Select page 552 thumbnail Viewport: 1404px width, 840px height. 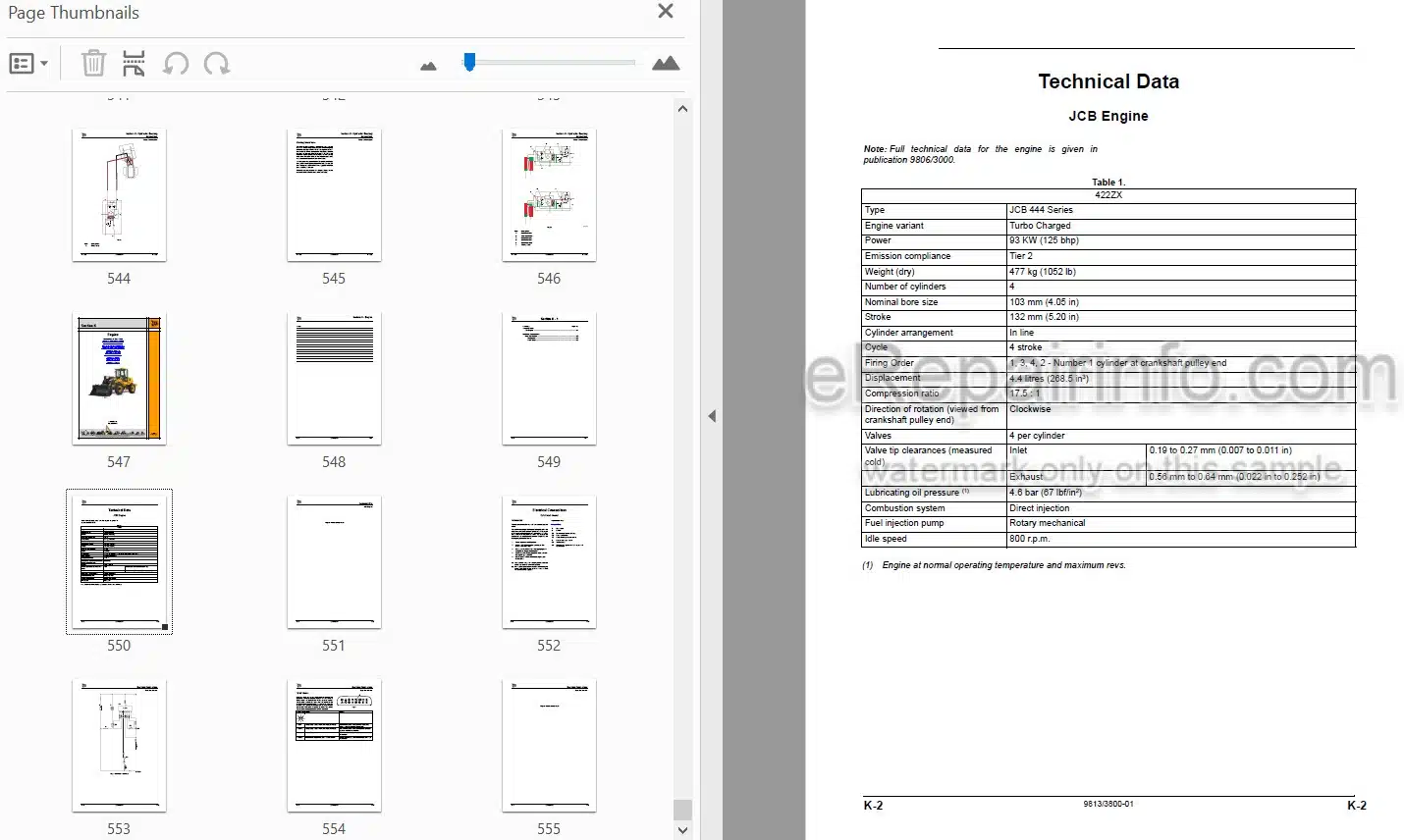click(549, 562)
